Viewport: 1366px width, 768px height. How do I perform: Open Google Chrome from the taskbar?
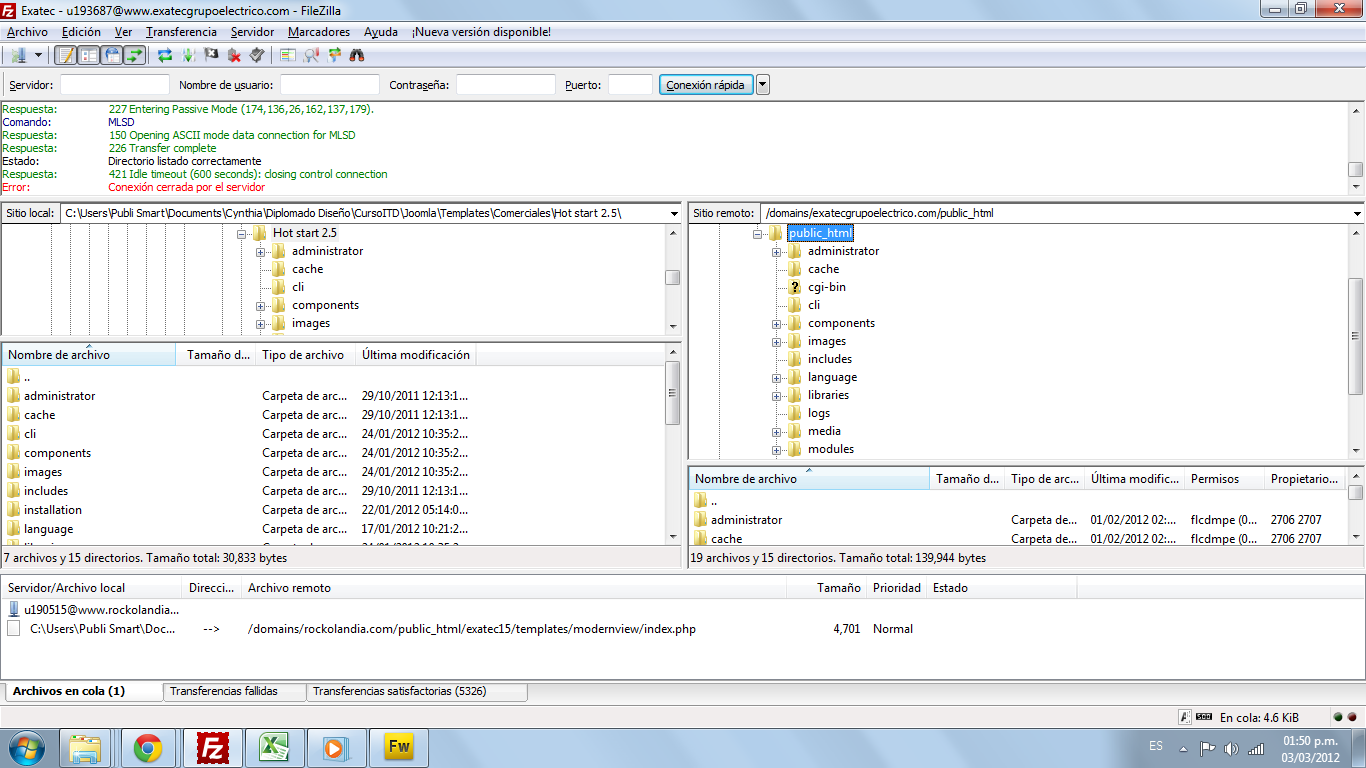(149, 747)
